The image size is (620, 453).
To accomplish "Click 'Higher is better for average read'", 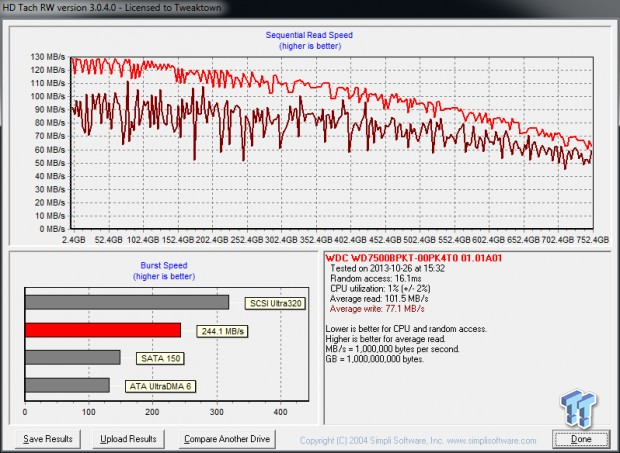I will tap(386, 339).
